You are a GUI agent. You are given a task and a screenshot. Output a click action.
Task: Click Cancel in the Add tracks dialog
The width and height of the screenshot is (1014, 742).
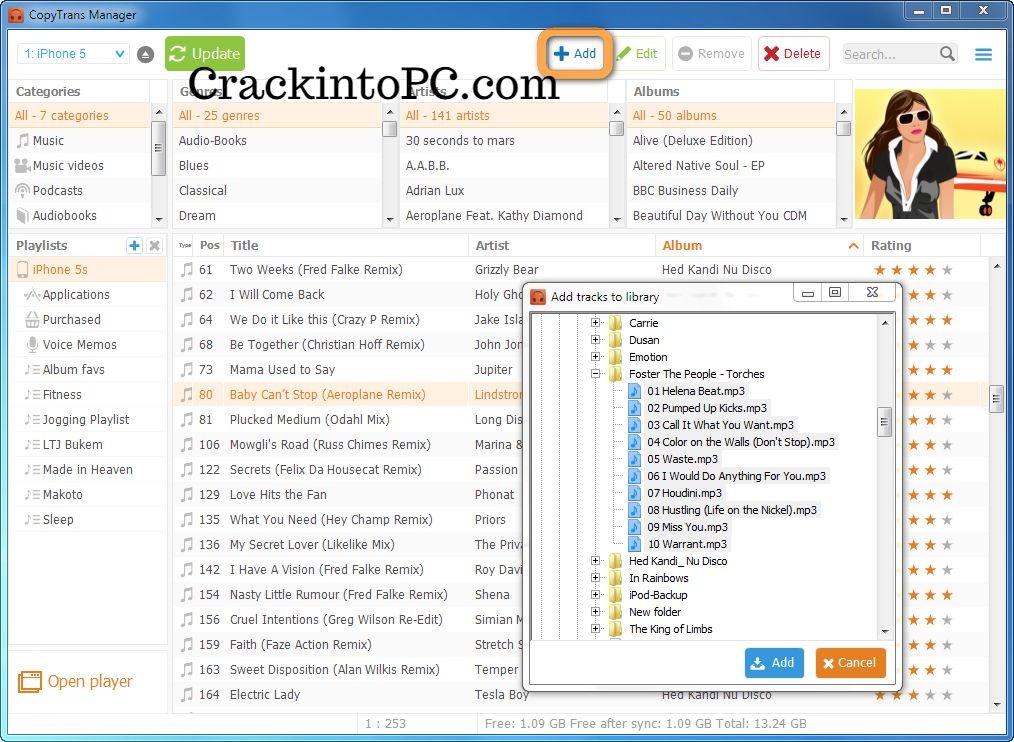click(850, 662)
